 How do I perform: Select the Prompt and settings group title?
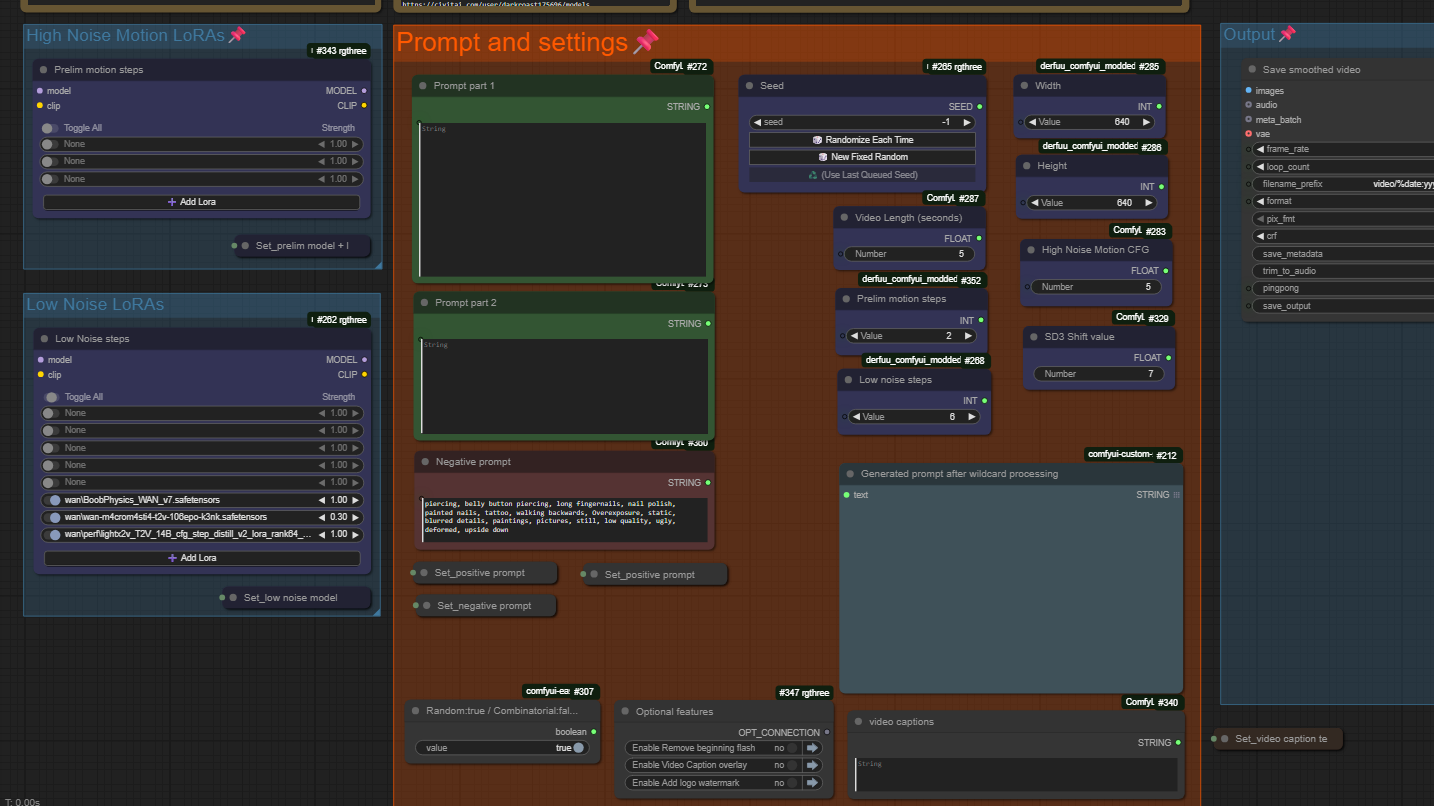tap(512, 42)
